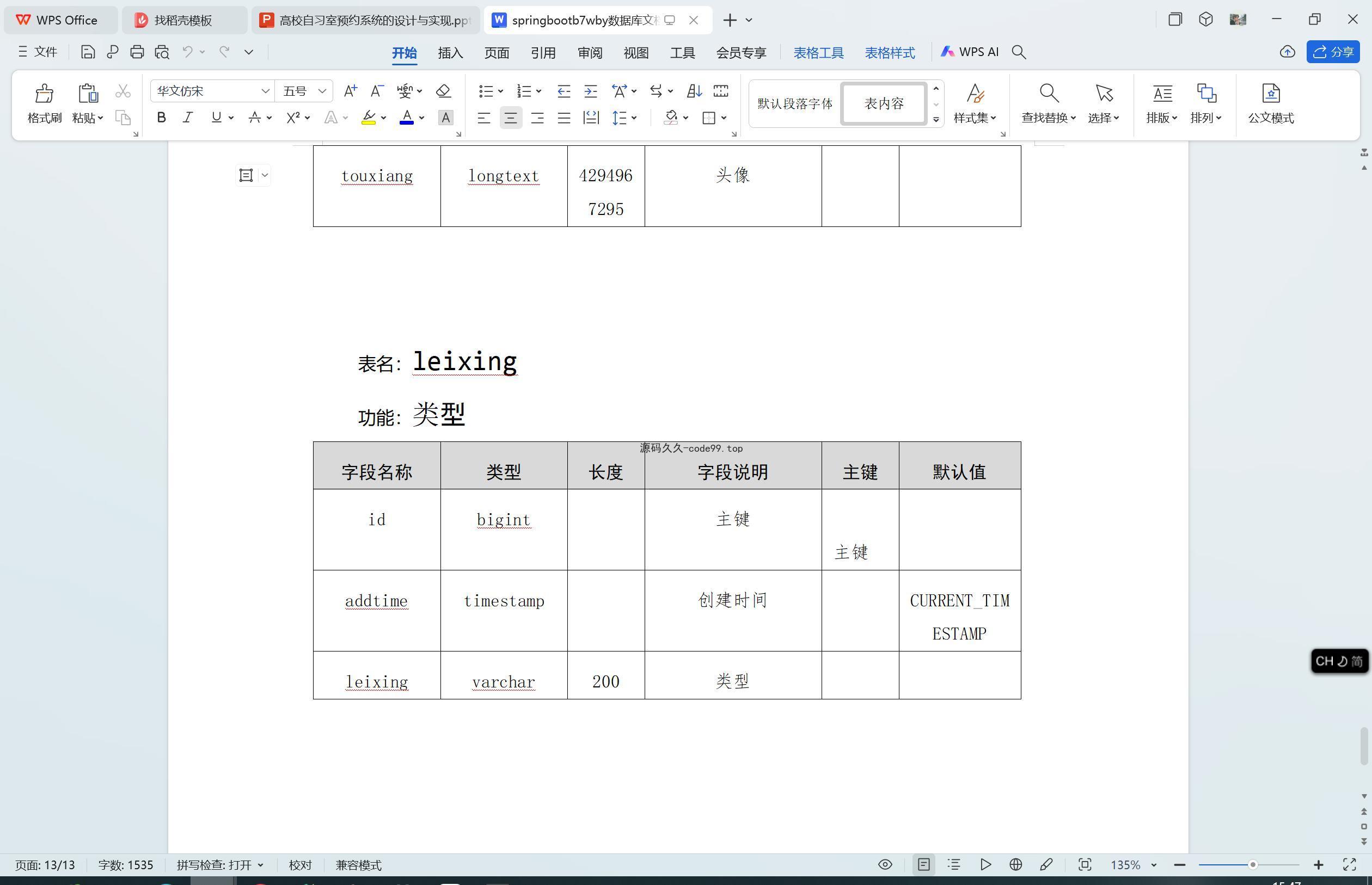Click the Redo arrow icon
The height and width of the screenshot is (885, 1372).
pos(224,52)
